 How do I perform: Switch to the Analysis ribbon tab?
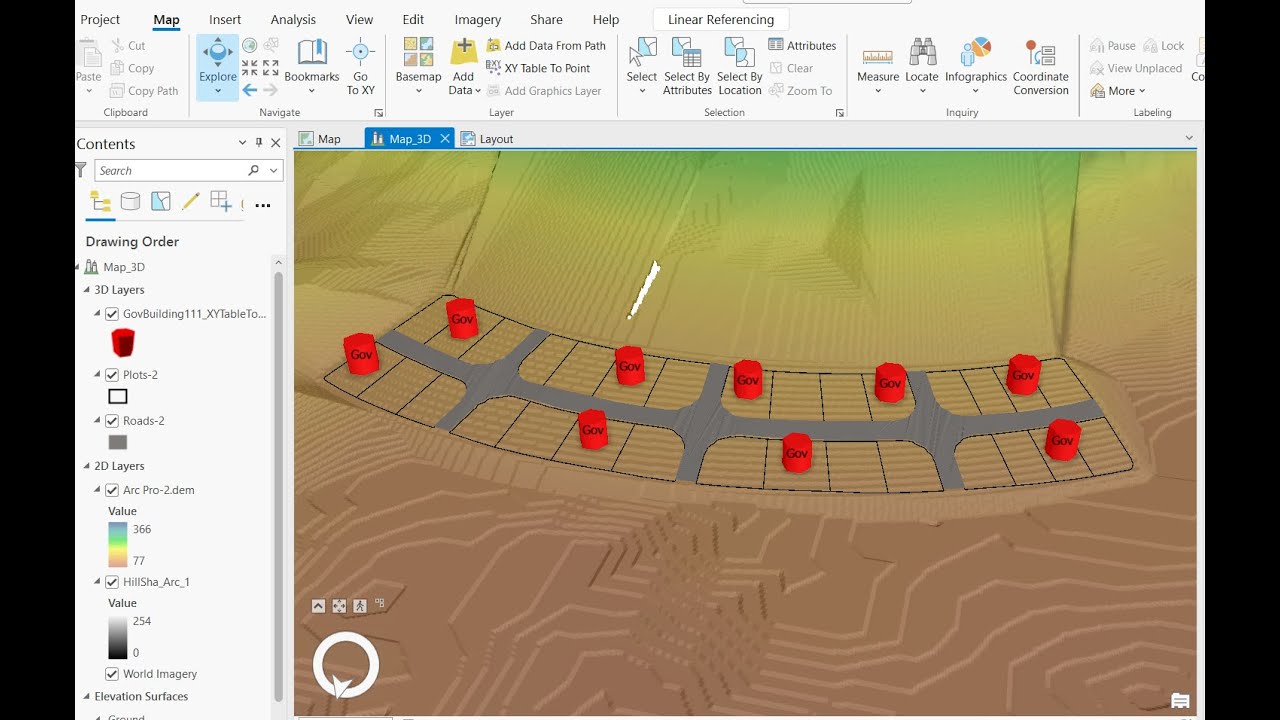pyautogui.click(x=293, y=20)
